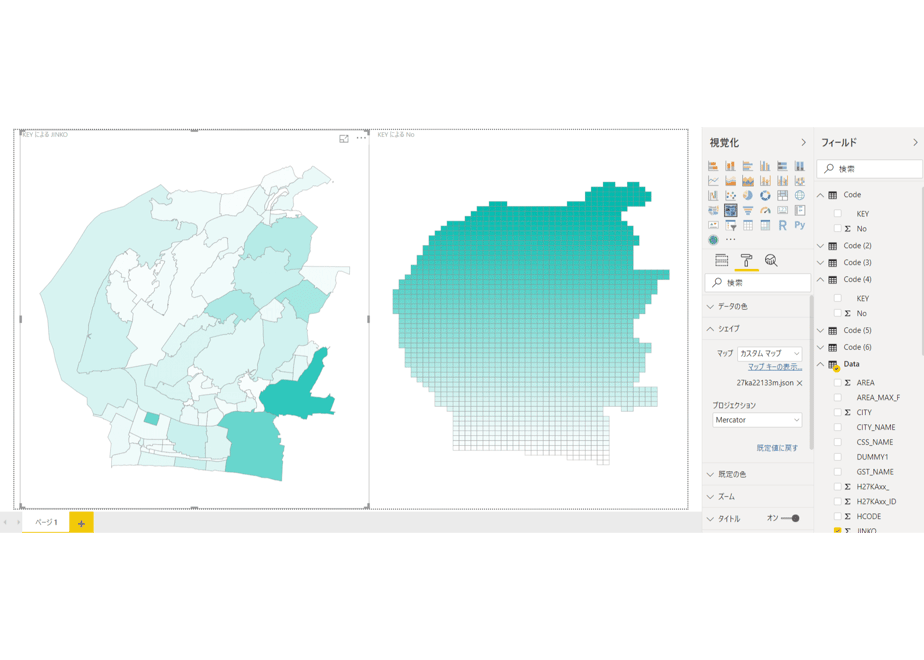Image resolution: width=924 pixels, height=660 pixels.
Task: Select the filled map visual
Action: (713, 210)
